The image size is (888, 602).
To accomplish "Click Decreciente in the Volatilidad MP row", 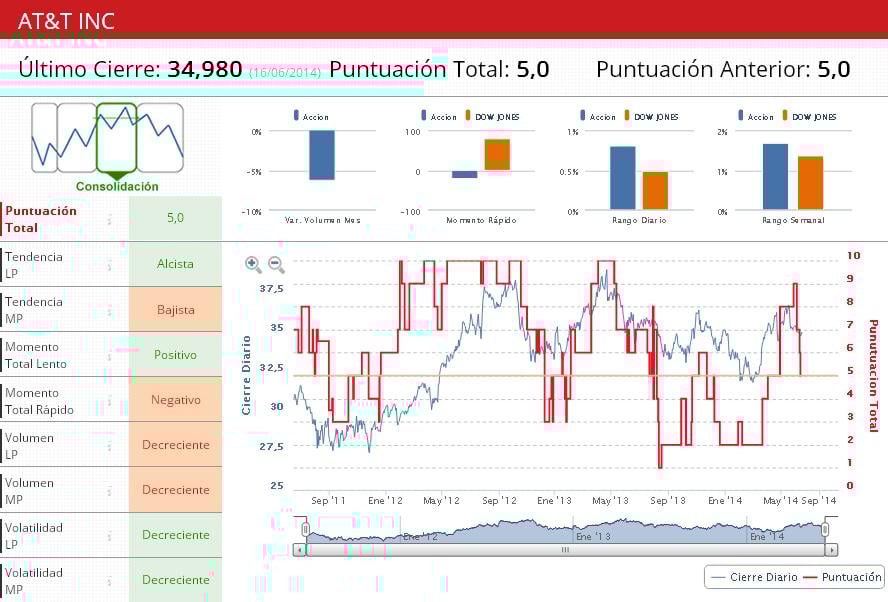I will pyautogui.click(x=176, y=580).
